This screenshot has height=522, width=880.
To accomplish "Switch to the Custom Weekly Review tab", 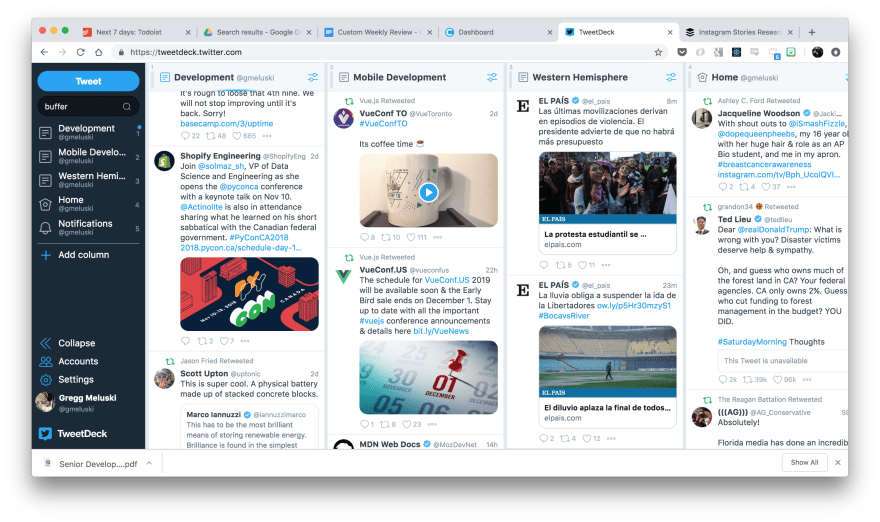I will (x=378, y=32).
